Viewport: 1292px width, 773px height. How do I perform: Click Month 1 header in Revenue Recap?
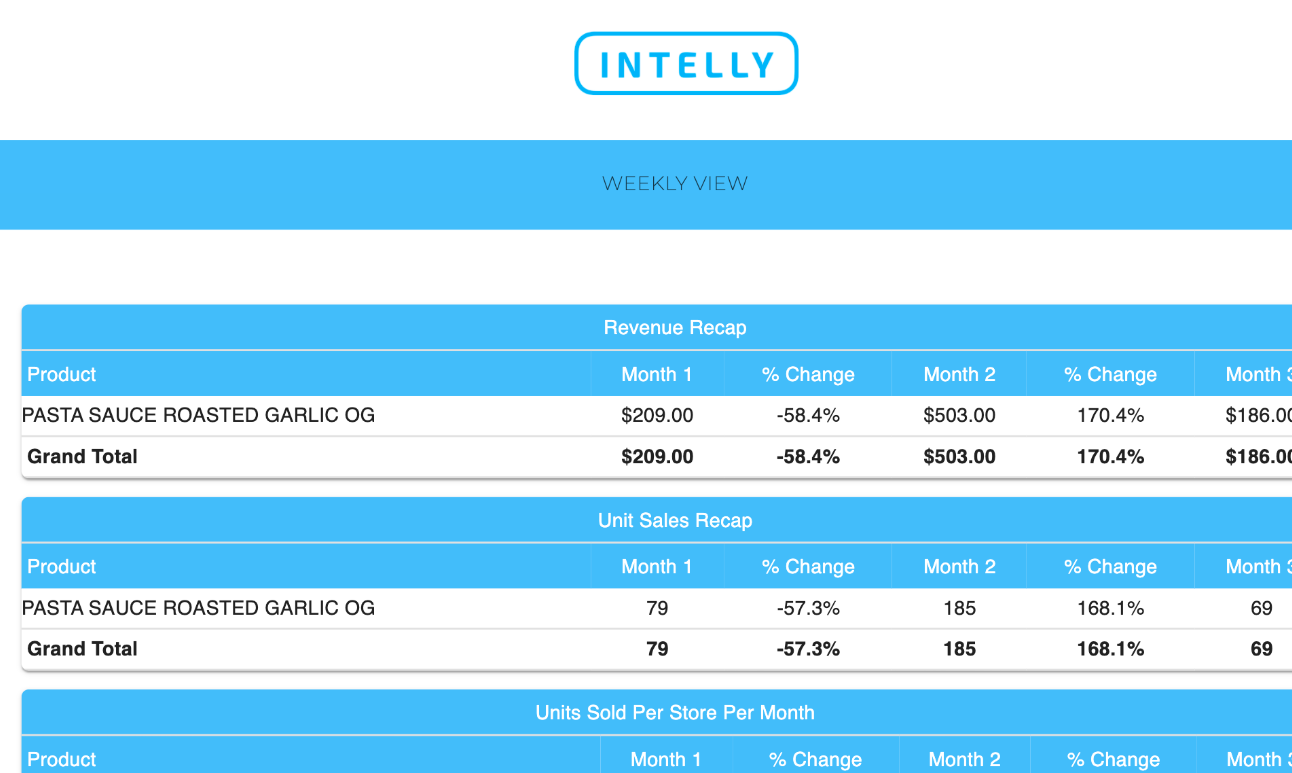tap(657, 374)
